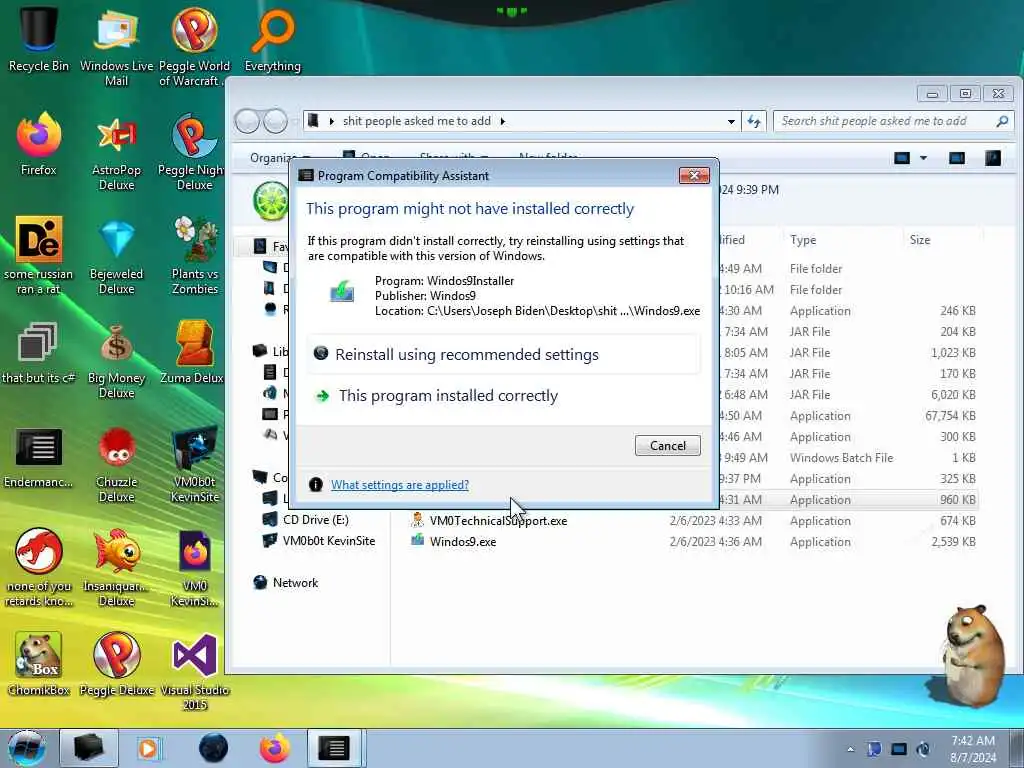Choose Reinstall using recommended settings
This screenshot has width=1024, height=768.
pyautogui.click(x=503, y=355)
